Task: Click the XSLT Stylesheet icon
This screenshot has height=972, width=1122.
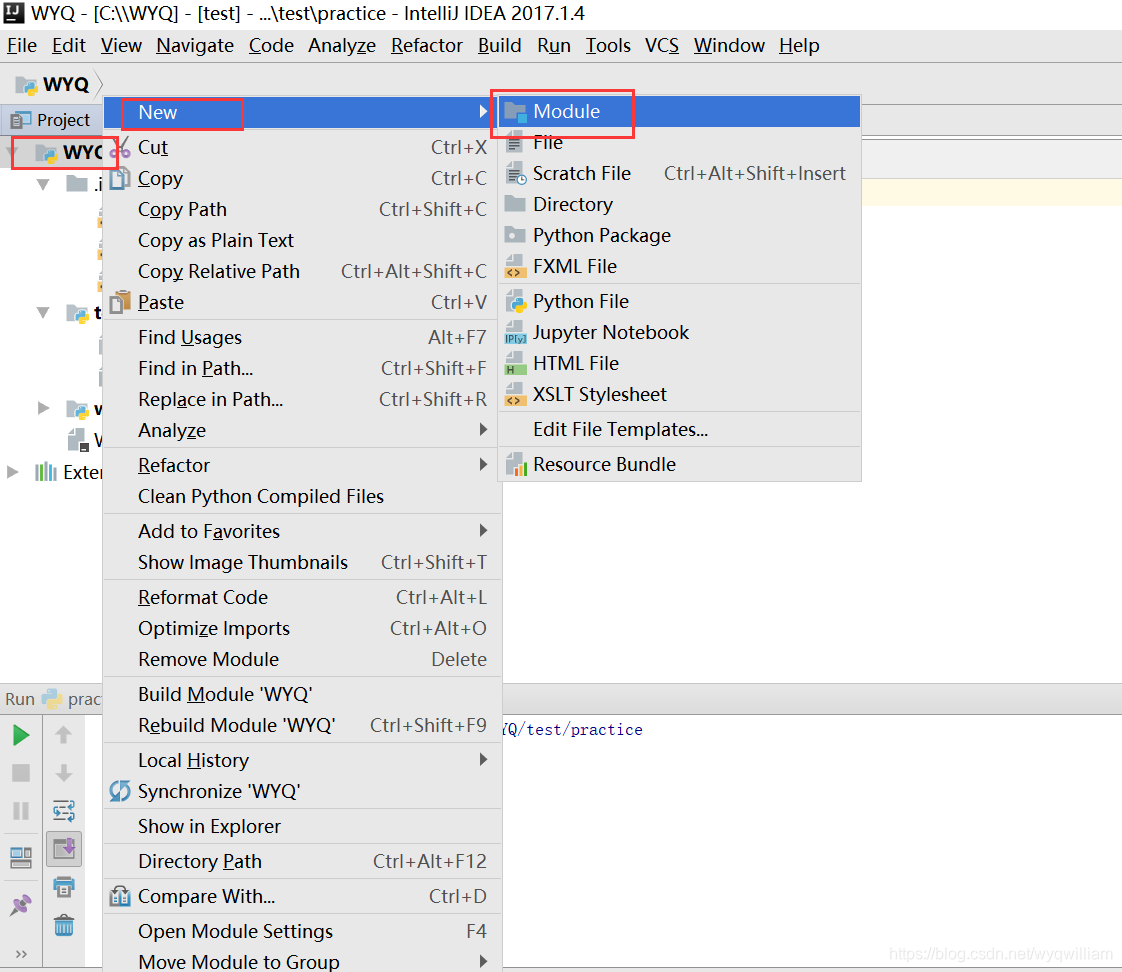Action: [515, 394]
